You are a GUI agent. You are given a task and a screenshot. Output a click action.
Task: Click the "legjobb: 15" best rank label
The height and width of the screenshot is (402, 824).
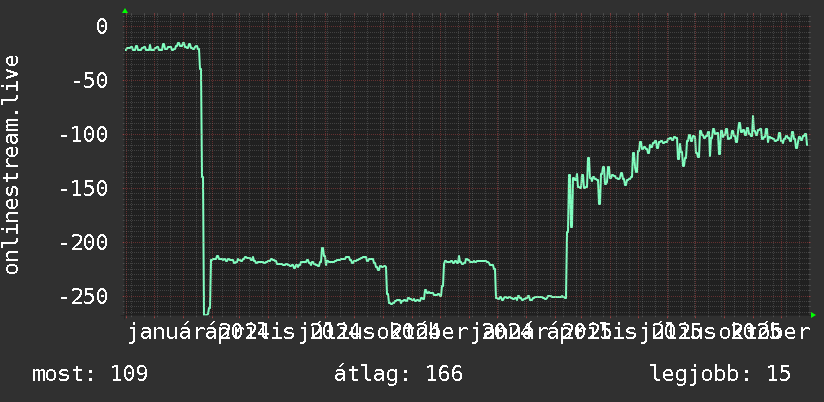[720, 374]
